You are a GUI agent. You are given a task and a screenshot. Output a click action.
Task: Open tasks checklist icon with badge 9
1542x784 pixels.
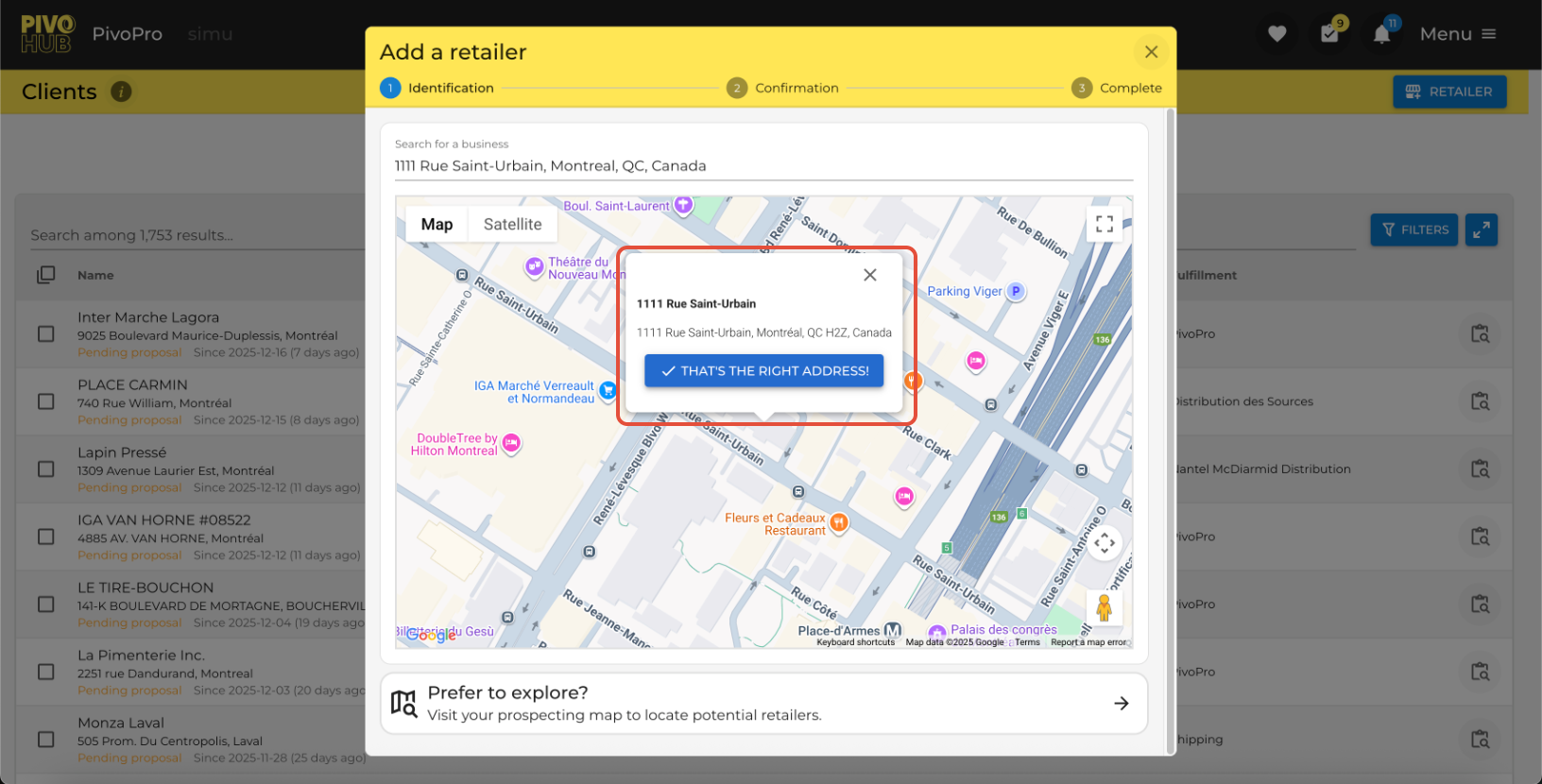pos(1329,34)
